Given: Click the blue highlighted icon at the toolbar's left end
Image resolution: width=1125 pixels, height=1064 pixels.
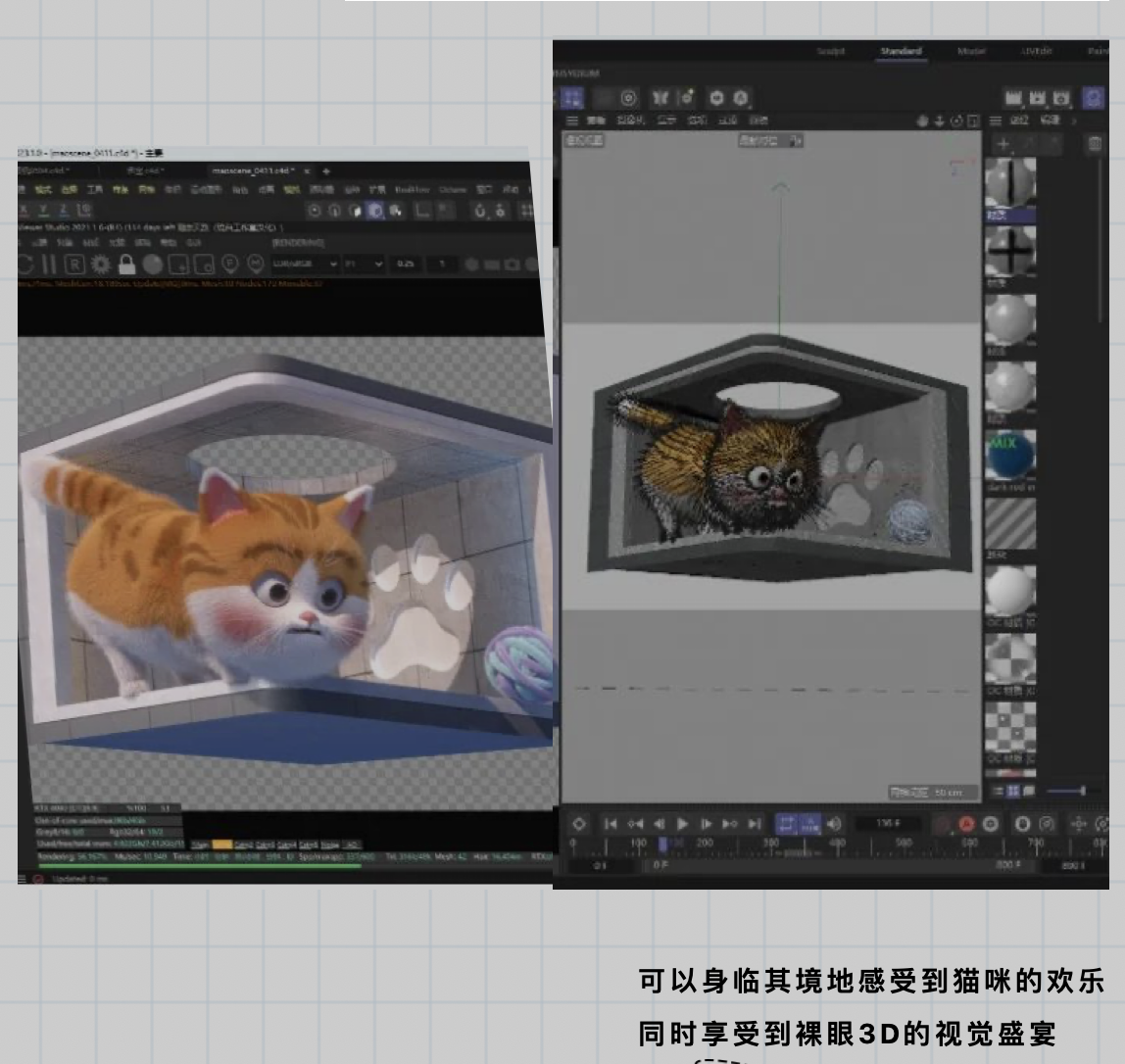Looking at the screenshot, I should 572,98.
